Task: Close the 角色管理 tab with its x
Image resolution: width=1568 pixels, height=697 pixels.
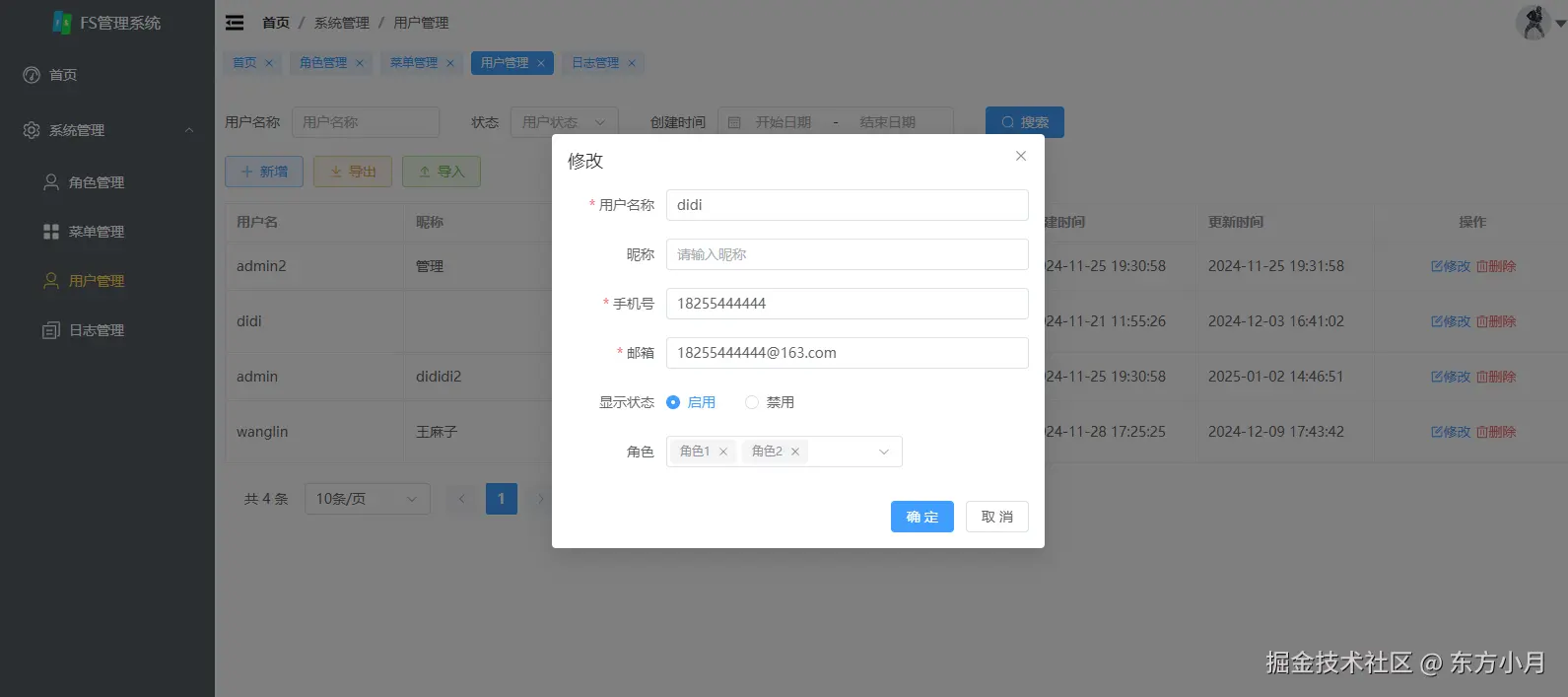Action: point(360,63)
